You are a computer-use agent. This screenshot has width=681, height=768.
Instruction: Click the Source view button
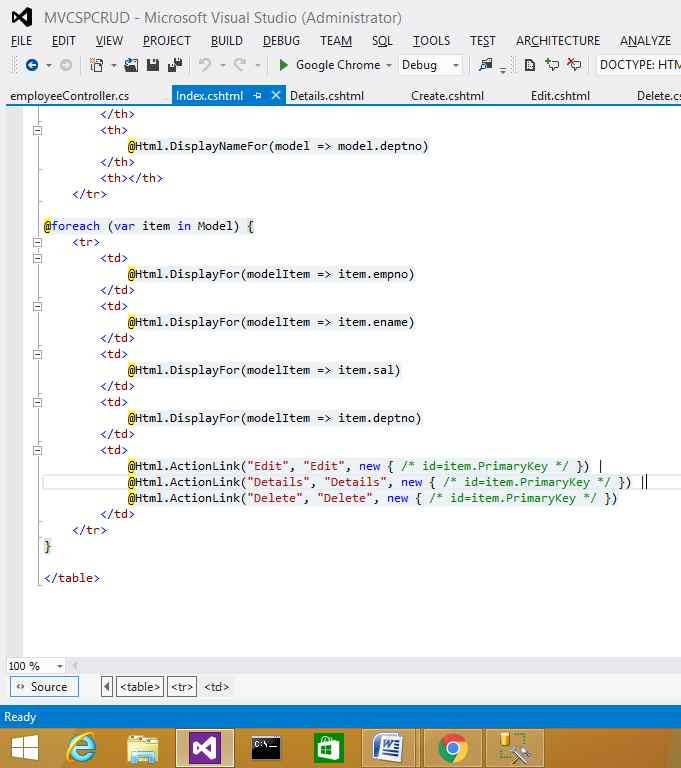44,687
